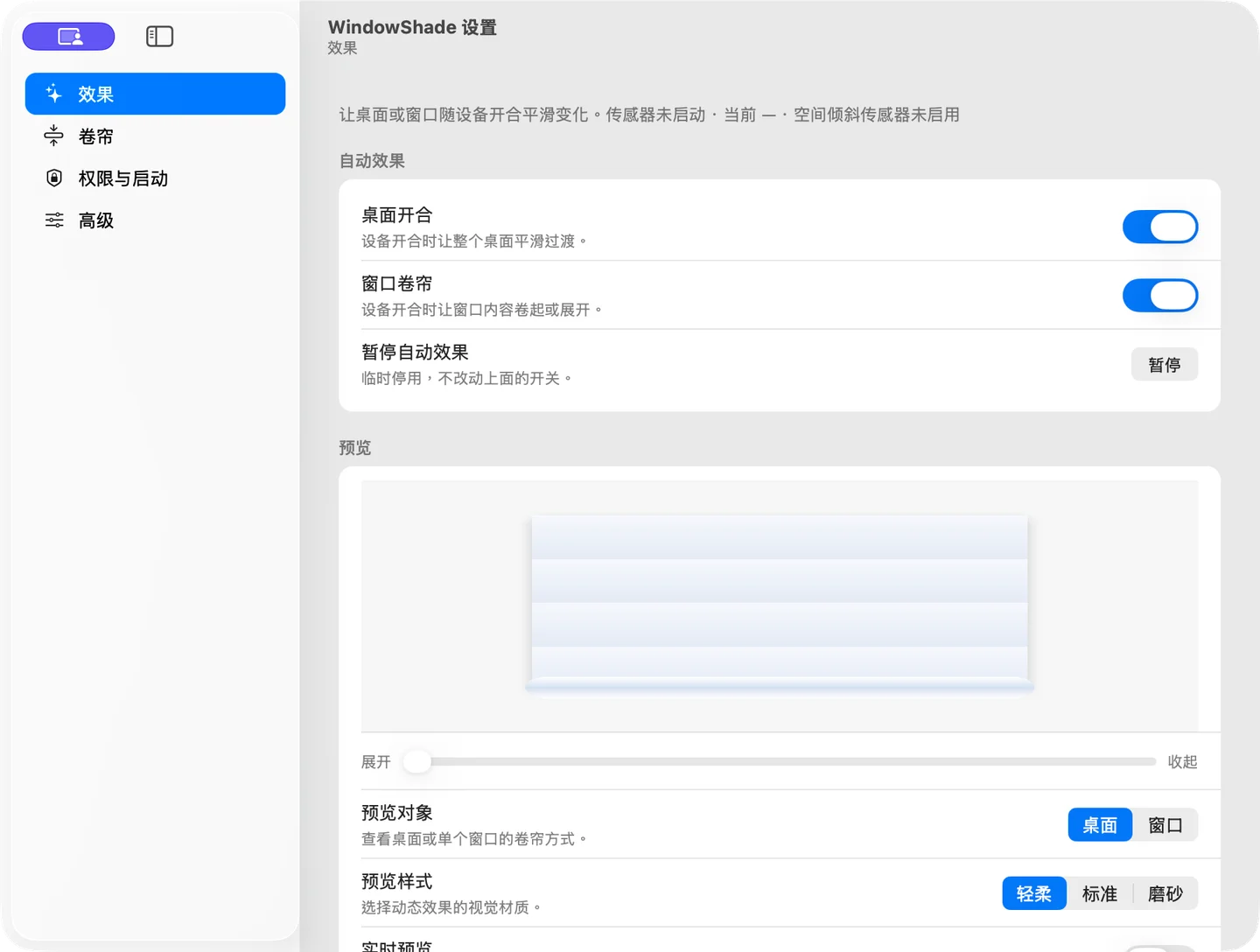Select the 效果 sidebar item
Viewport: 1260px width, 952px height.
click(x=155, y=94)
